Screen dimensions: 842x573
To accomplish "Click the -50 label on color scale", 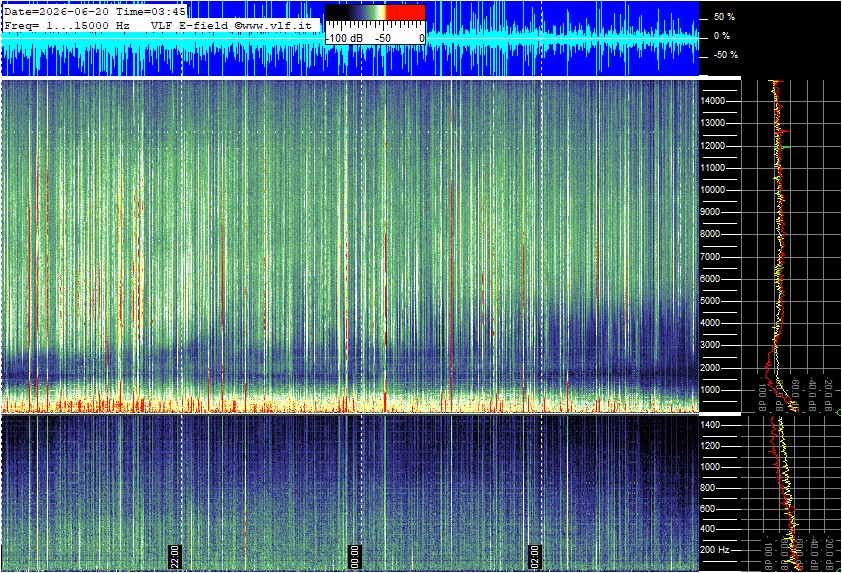I will 383,38.
